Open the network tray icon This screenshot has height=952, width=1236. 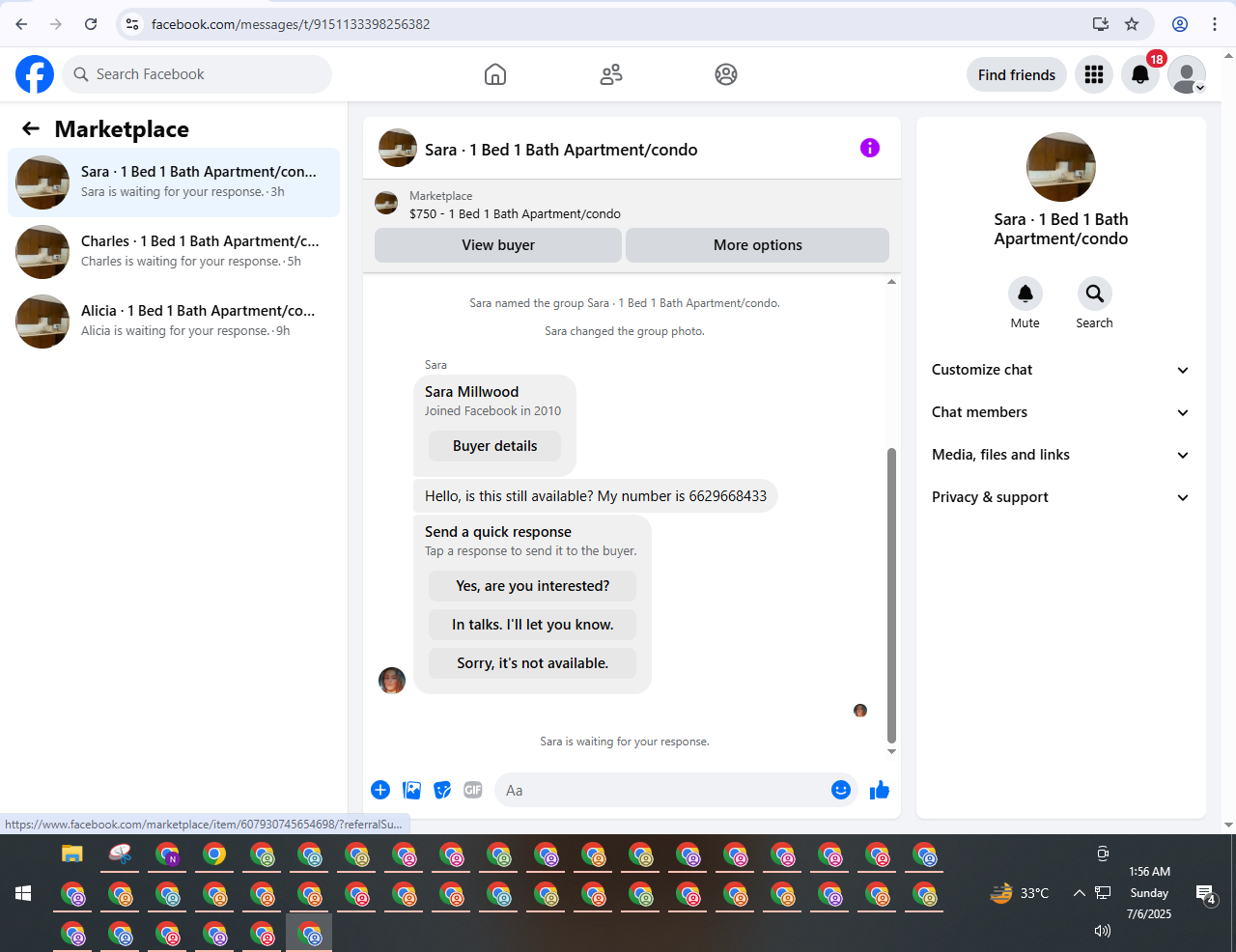click(x=1103, y=893)
